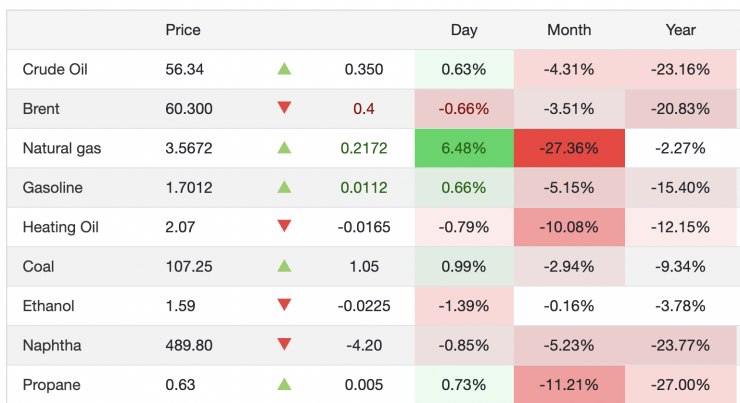Click the red down arrow beside Ethanol
The height and width of the screenshot is (403, 740).
[284, 306]
